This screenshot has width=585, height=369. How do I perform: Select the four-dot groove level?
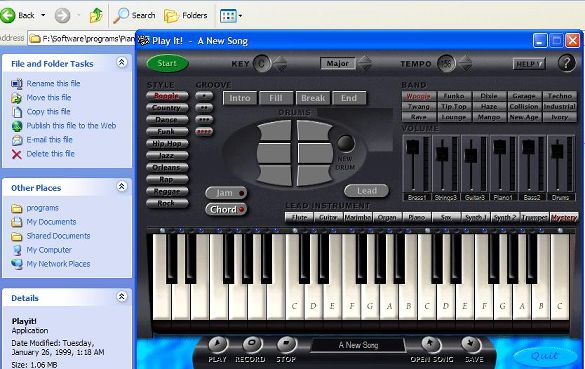pyautogui.click(x=204, y=132)
